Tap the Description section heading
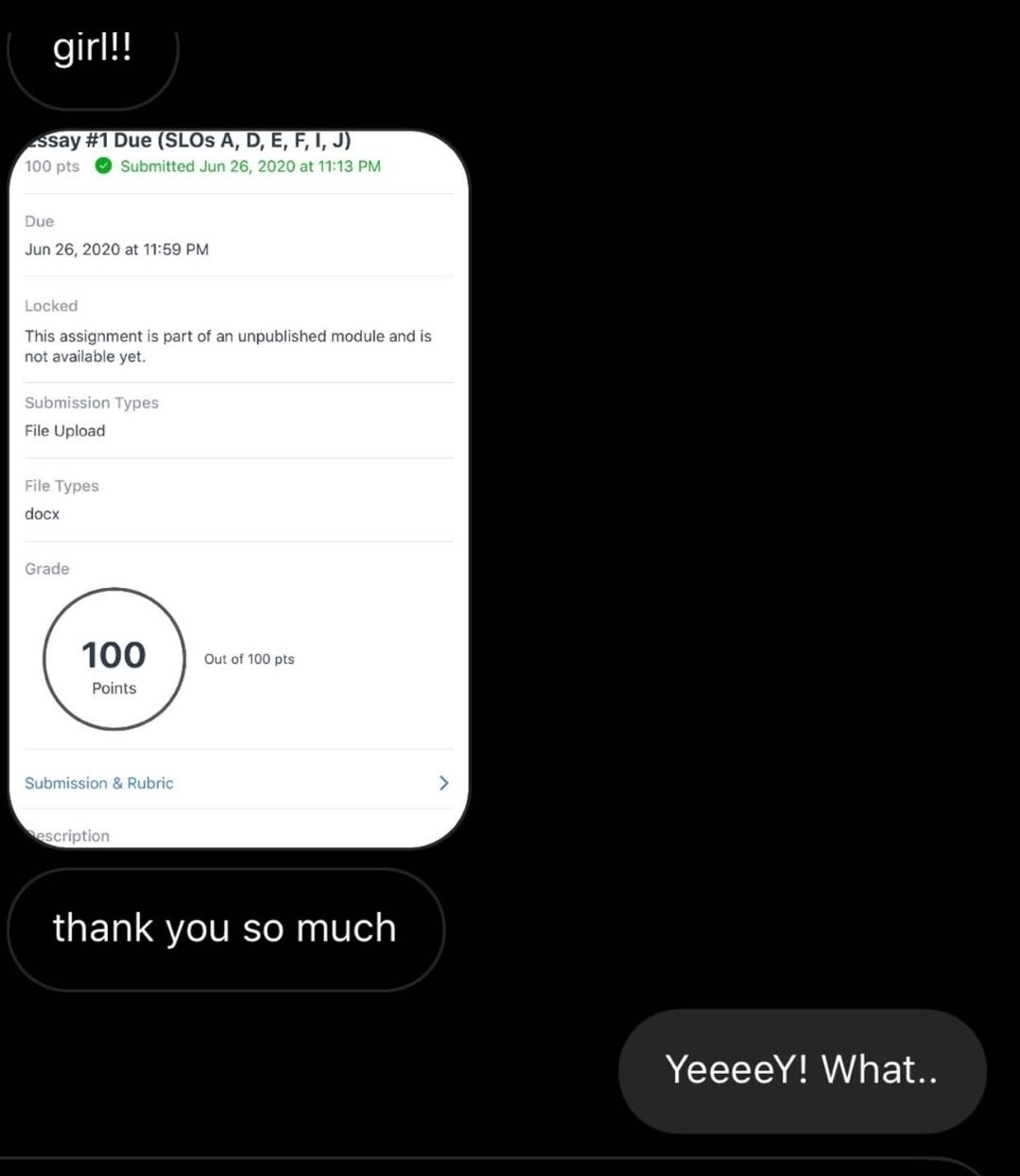Viewport: 1020px width, 1176px height. coord(67,836)
